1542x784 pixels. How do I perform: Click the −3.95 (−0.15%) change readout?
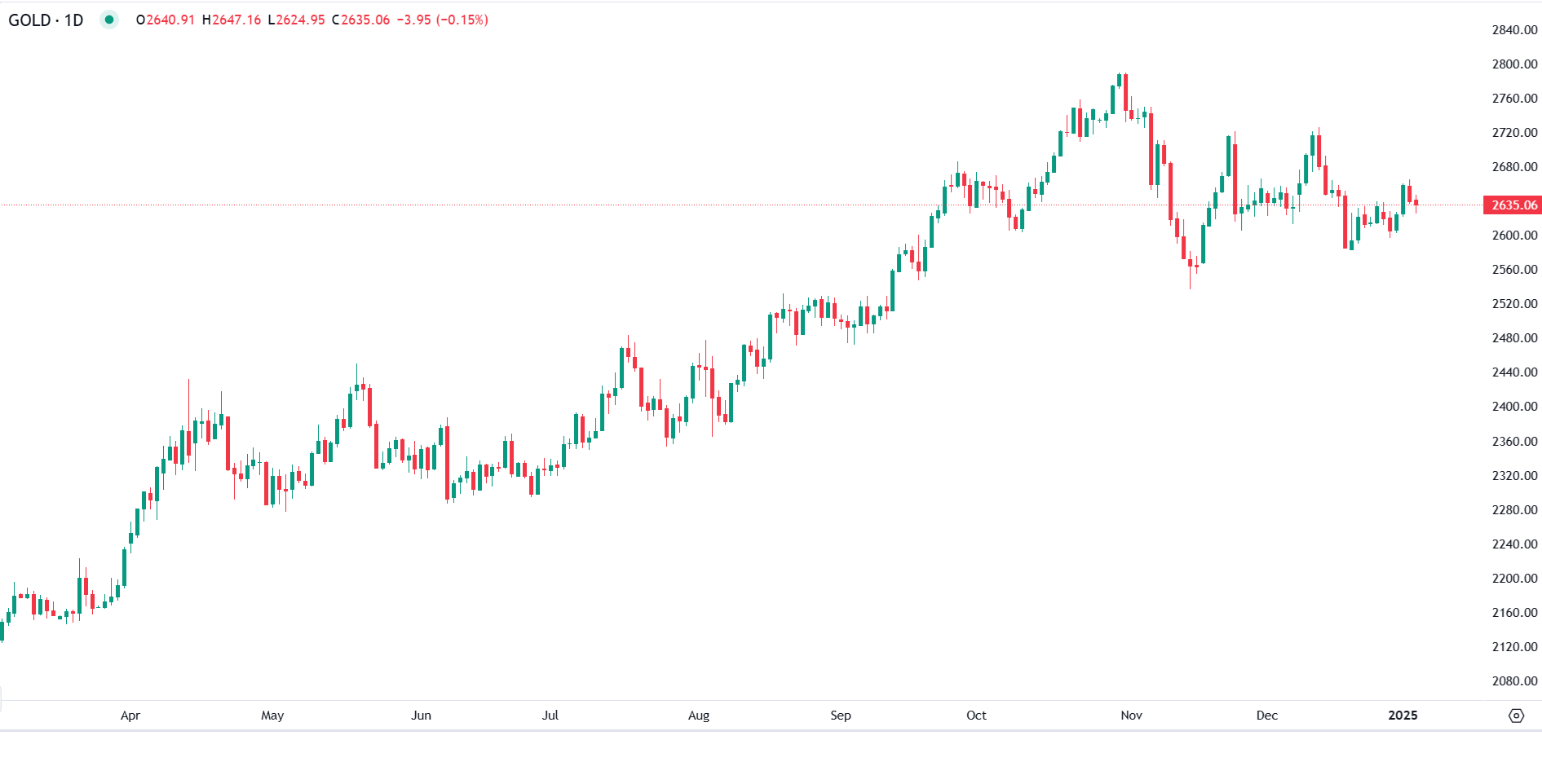pos(442,20)
